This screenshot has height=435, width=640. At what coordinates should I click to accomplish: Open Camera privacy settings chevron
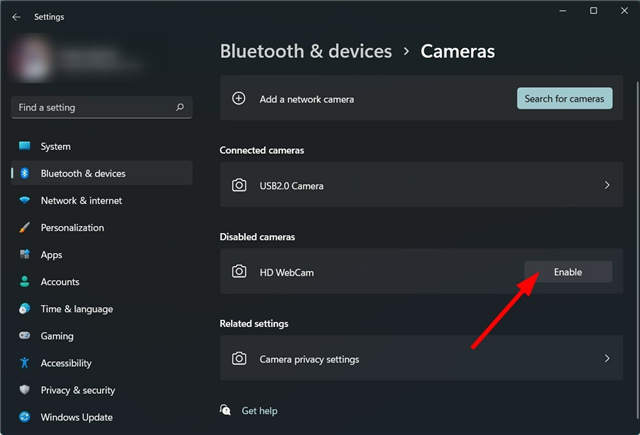coord(607,358)
